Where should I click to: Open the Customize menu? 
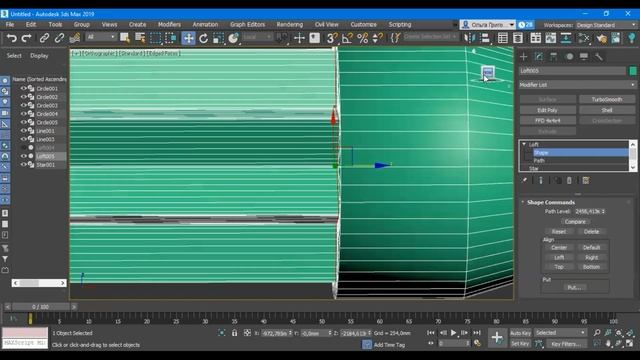point(363,24)
